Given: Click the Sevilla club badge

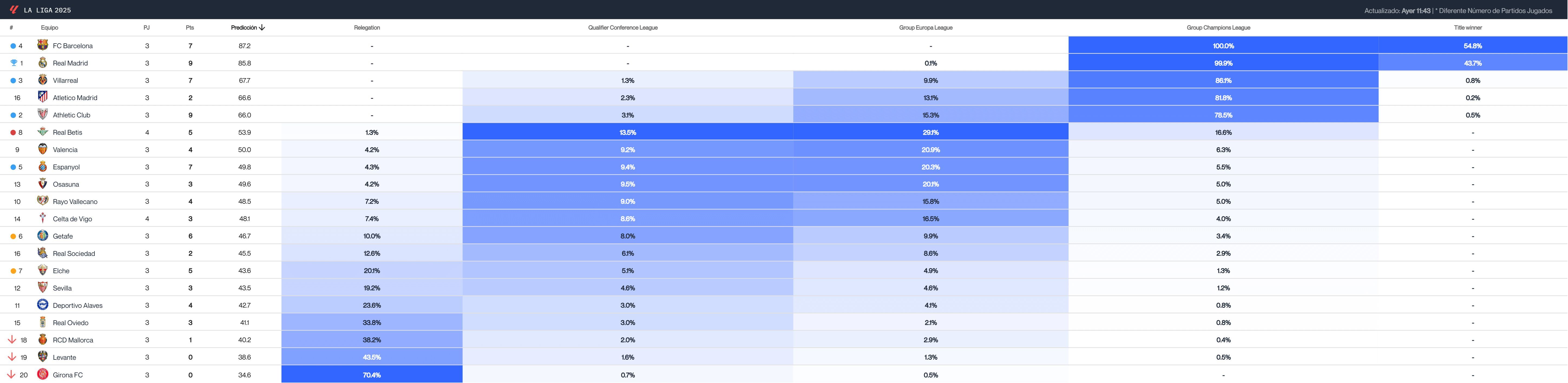Looking at the screenshot, I should [42, 288].
